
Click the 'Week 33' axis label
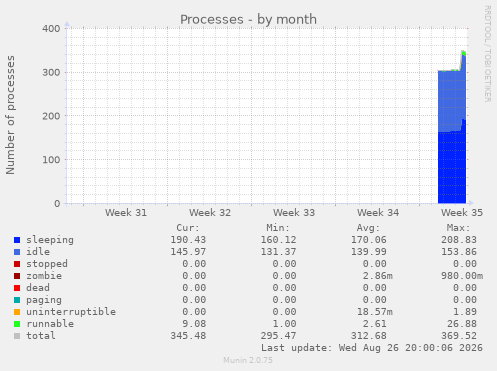click(294, 213)
